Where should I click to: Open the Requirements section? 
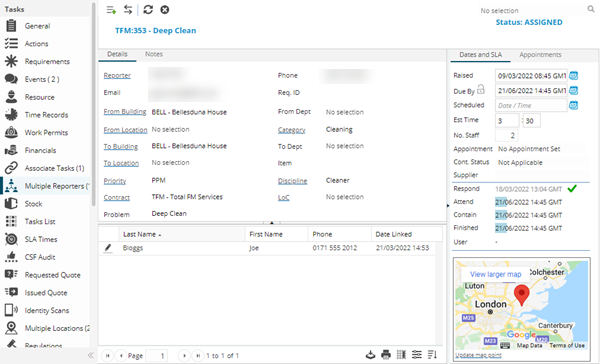47,62
